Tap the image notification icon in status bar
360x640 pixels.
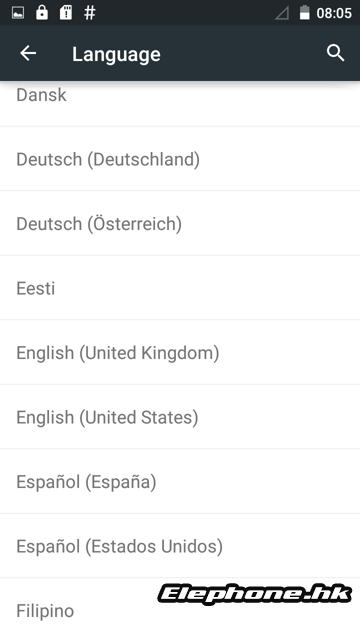click(x=18, y=13)
